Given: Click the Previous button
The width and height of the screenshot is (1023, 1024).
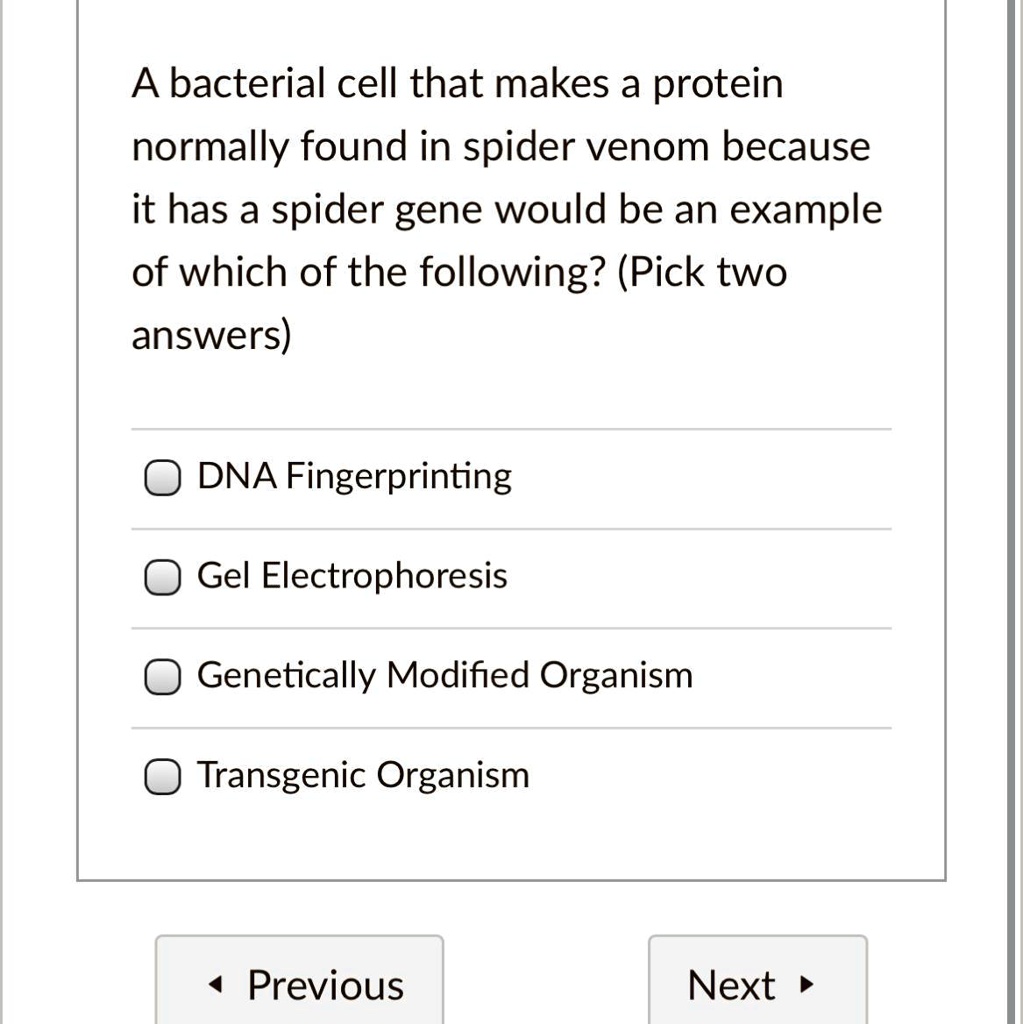Looking at the screenshot, I should pos(299,984).
